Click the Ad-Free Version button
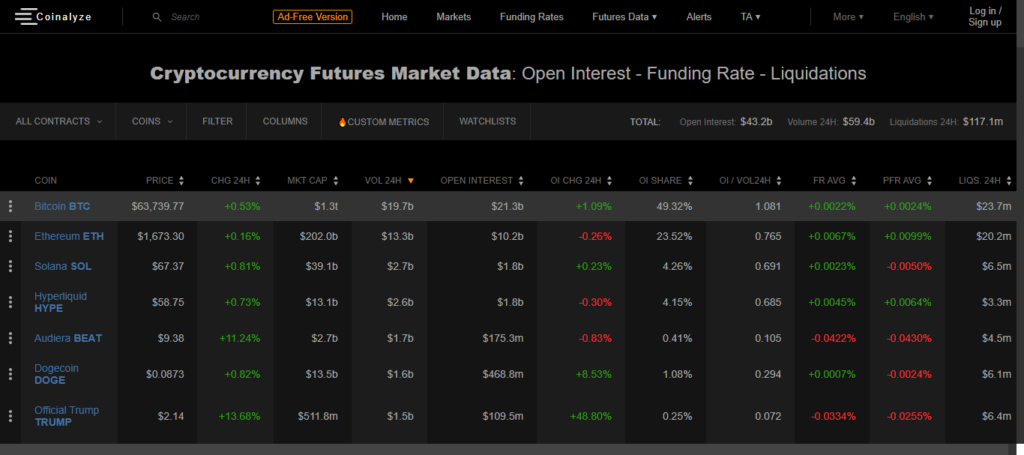 click(x=313, y=17)
